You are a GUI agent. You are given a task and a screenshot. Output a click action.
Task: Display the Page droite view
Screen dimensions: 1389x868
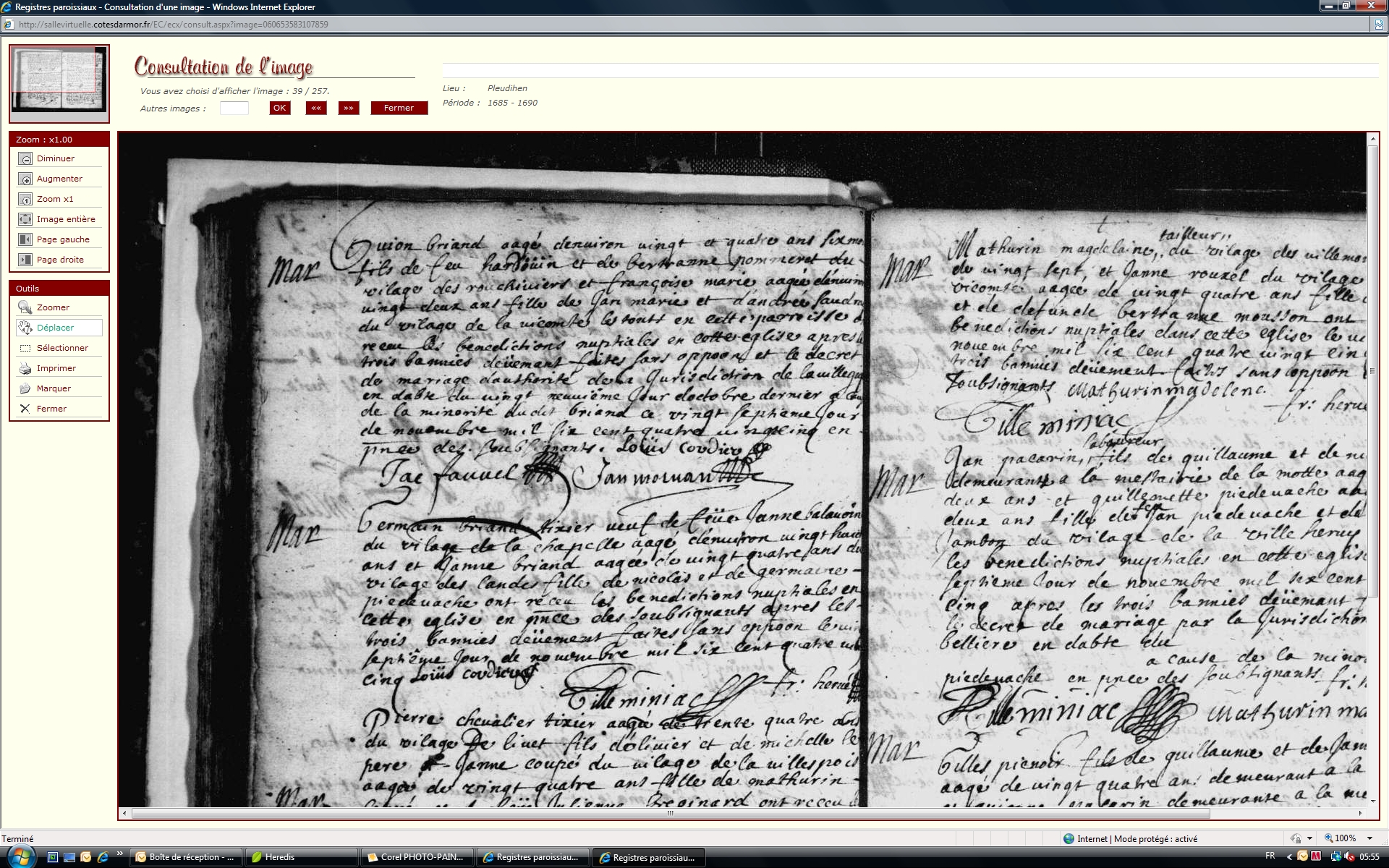tap(25, 260)
